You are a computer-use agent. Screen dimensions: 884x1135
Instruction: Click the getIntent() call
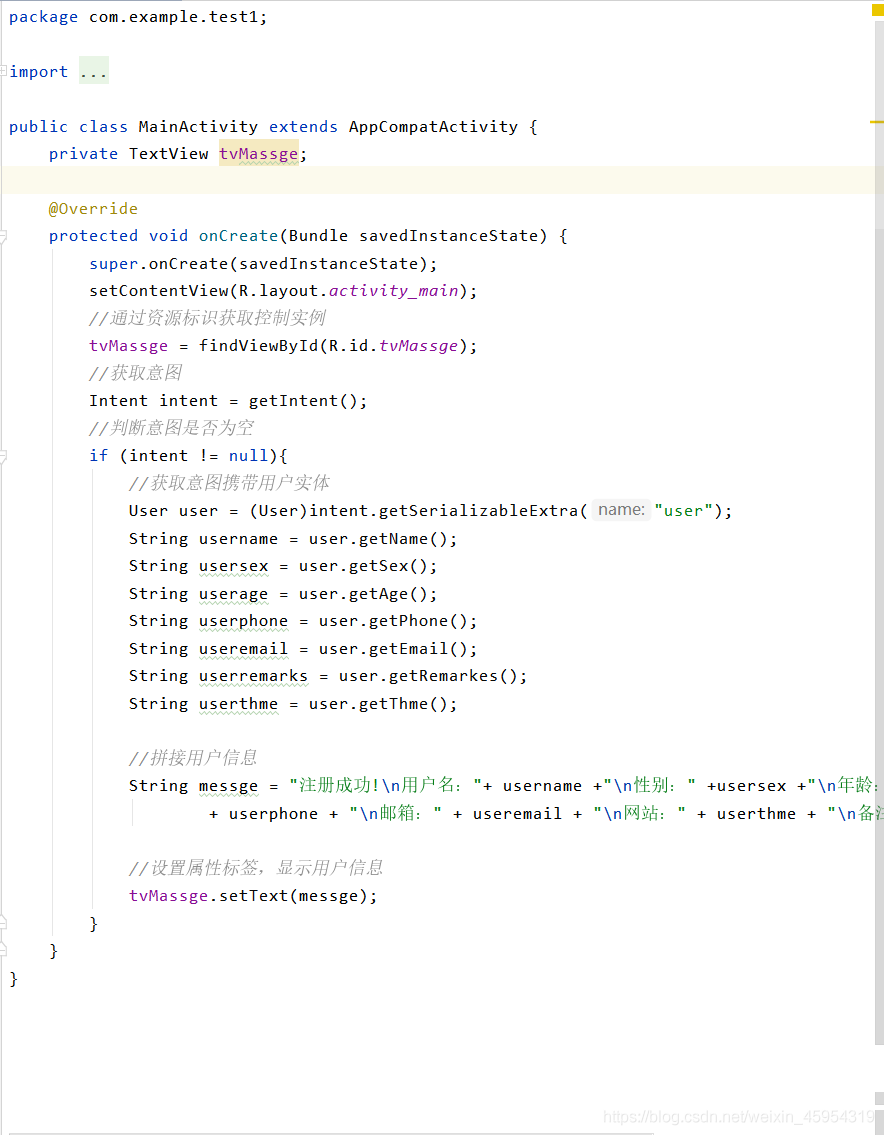click(x=303, y=401)
